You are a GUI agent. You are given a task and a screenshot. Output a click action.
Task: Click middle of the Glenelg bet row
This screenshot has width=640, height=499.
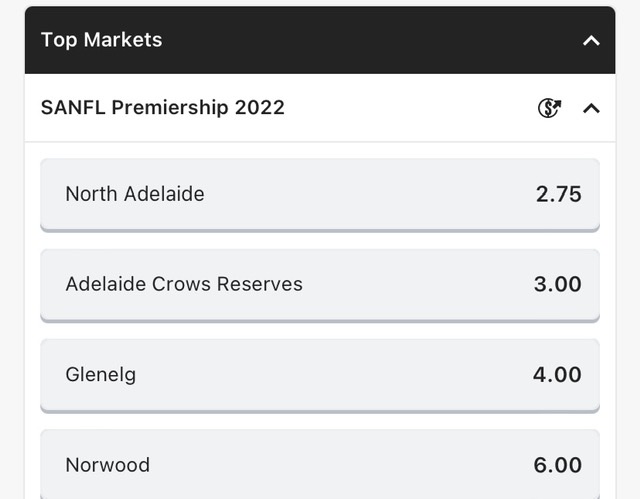pos(320,374)
